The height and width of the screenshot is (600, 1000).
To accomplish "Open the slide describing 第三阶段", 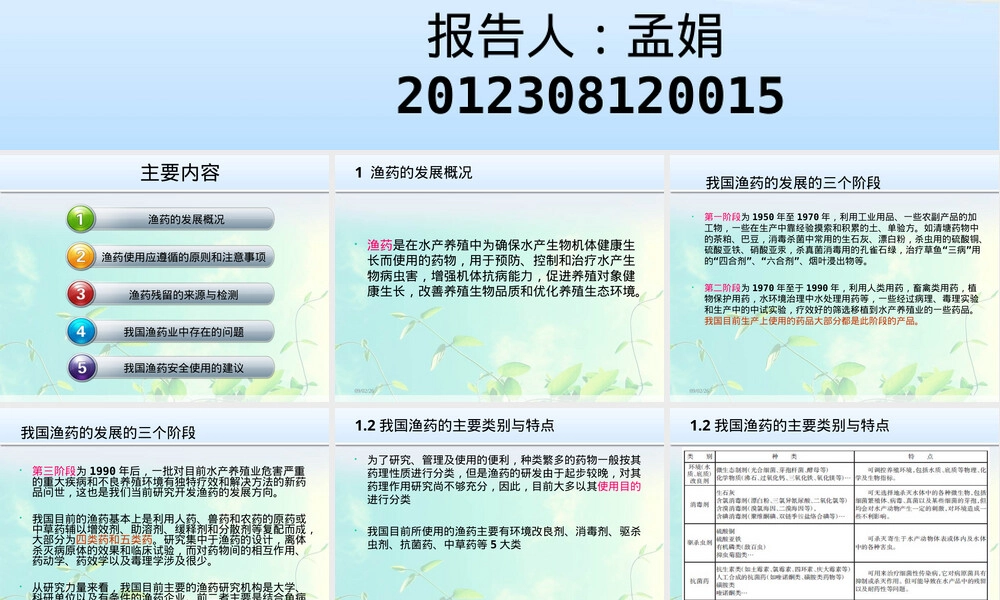I will 165,504.
